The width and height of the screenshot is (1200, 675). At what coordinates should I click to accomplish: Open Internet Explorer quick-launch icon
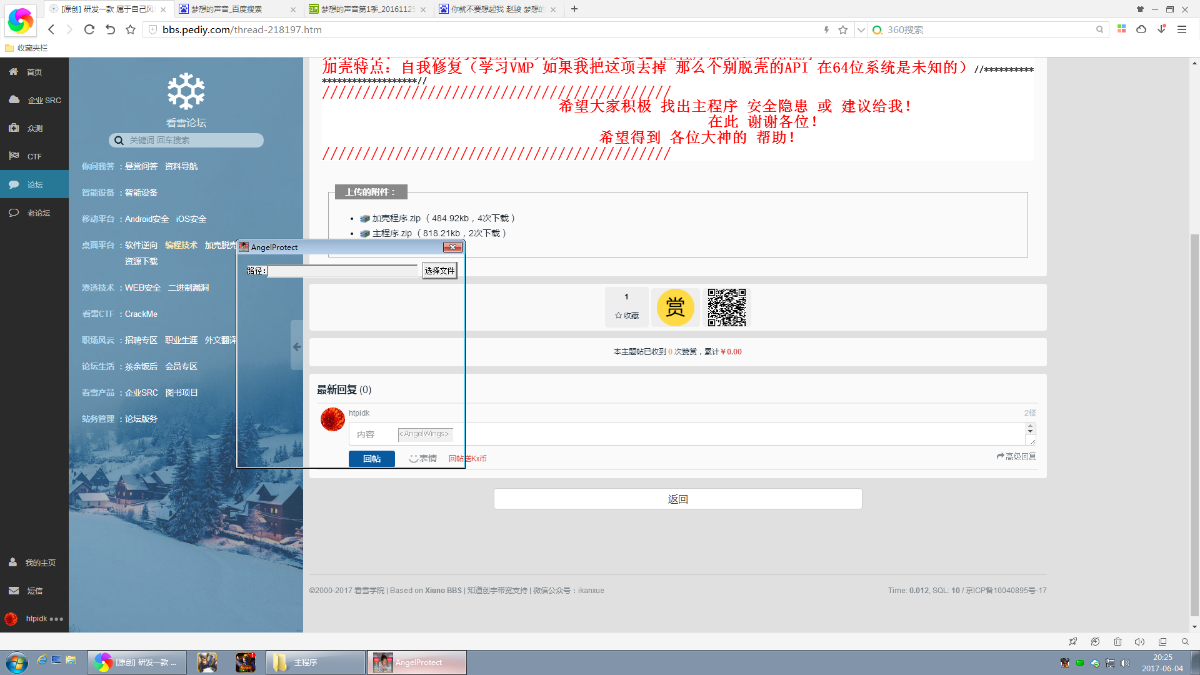point(42,661)
